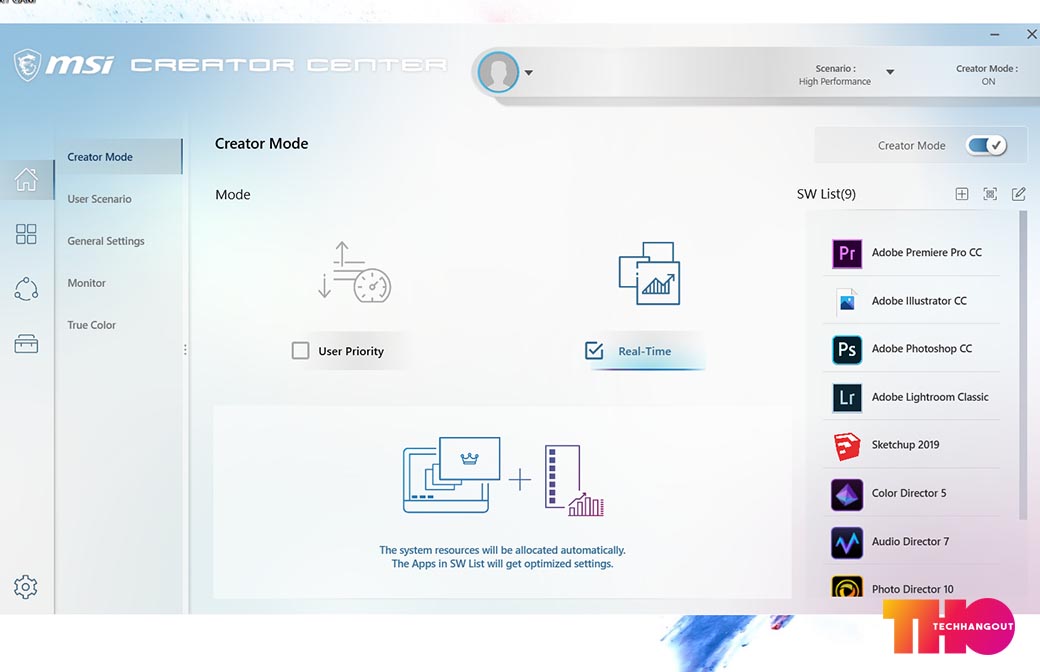Edit the SW List with pencil icon
The height and width of the screenshot is (672, 1040).
click(1019, 194)
